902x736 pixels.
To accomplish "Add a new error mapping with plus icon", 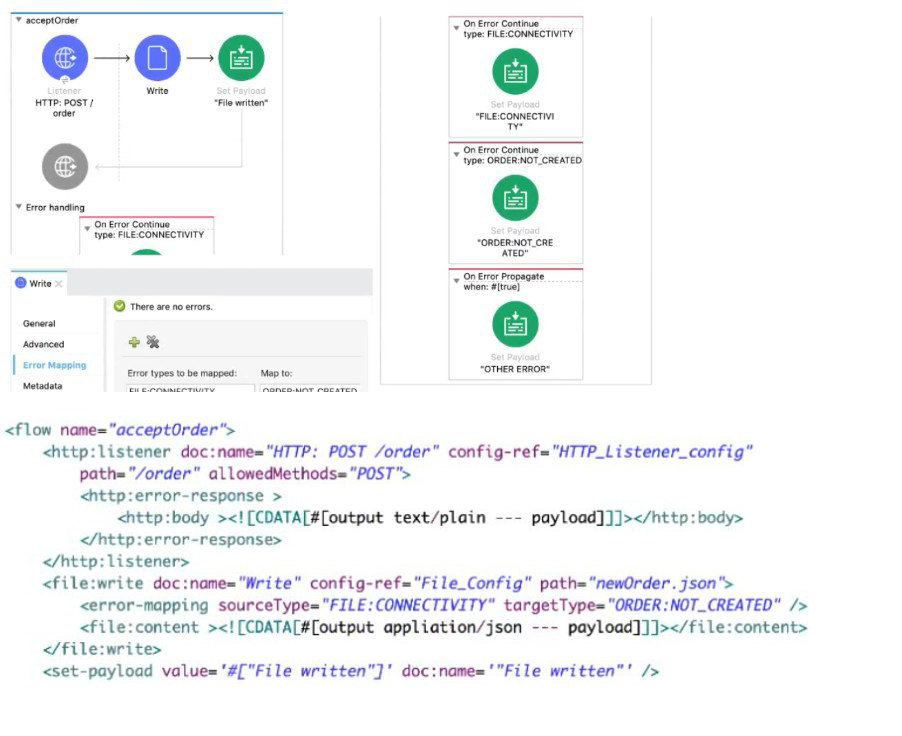I will pos(134,342).
